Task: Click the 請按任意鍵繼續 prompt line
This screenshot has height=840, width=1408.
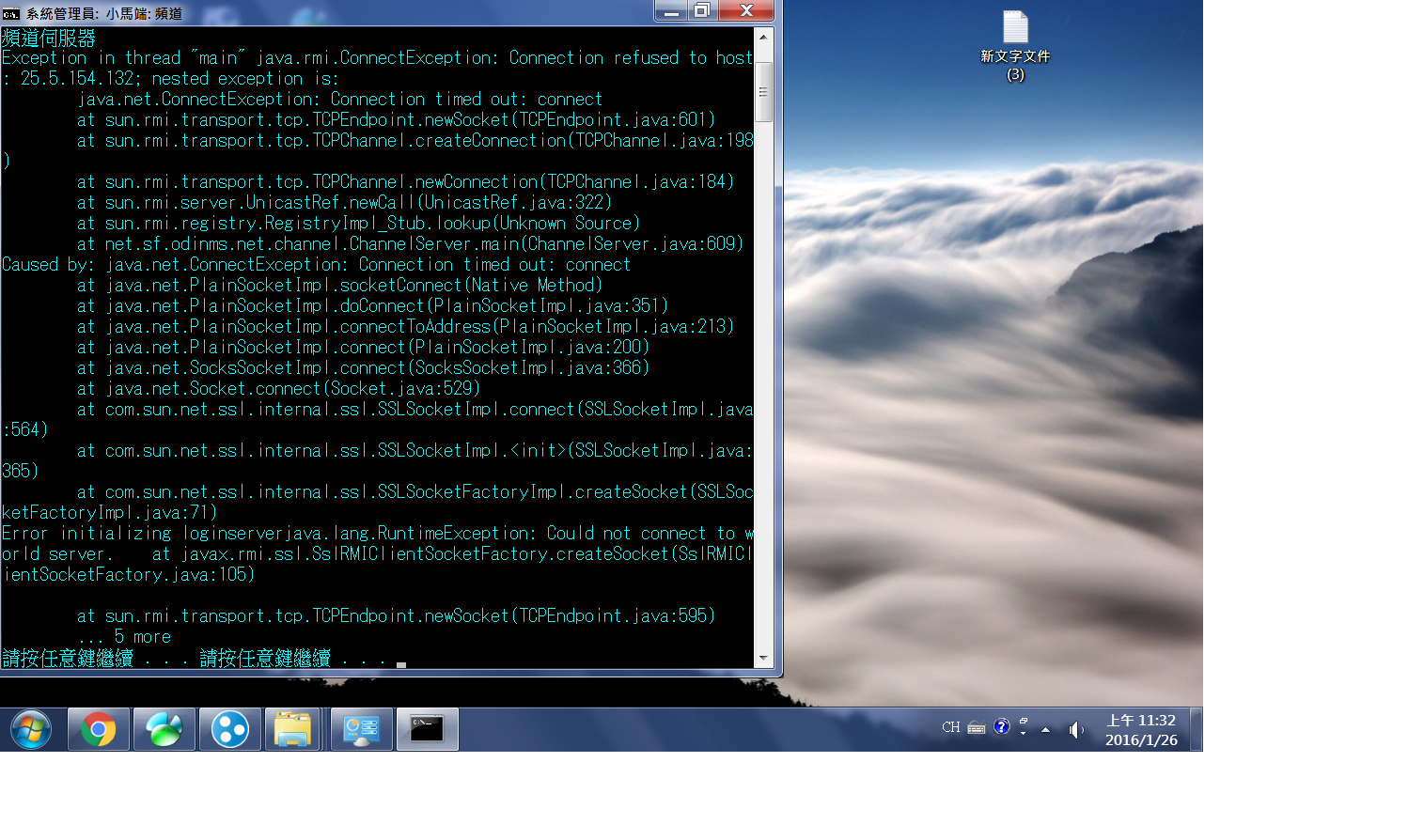Action: coord(195,658)
